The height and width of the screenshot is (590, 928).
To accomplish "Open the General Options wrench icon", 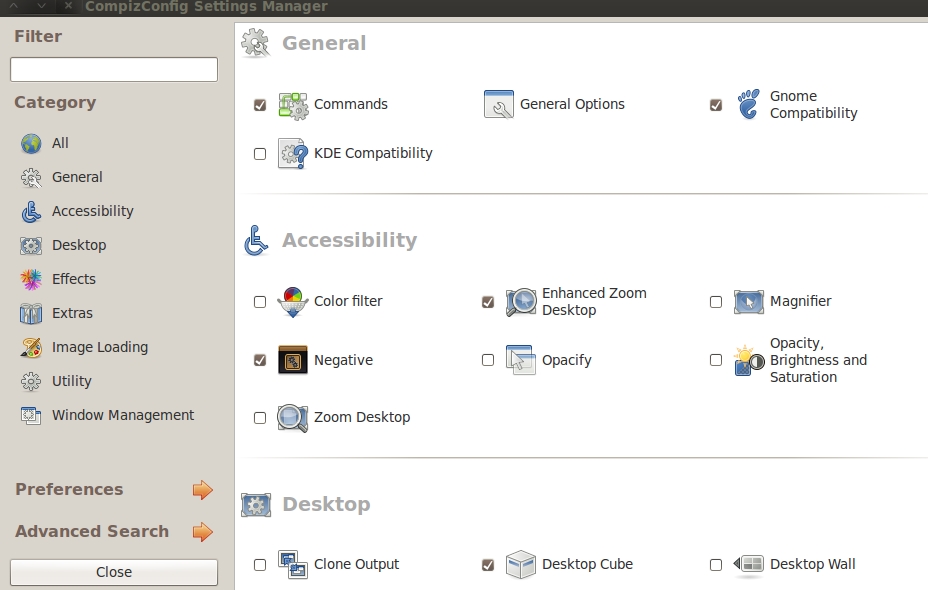I will [498, 105].
